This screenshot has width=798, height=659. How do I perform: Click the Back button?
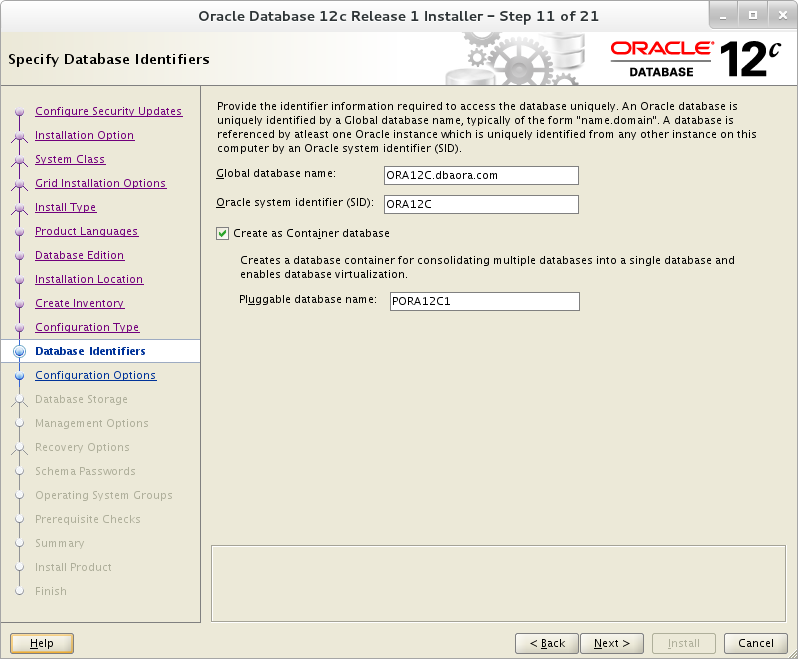click(547, 644)
